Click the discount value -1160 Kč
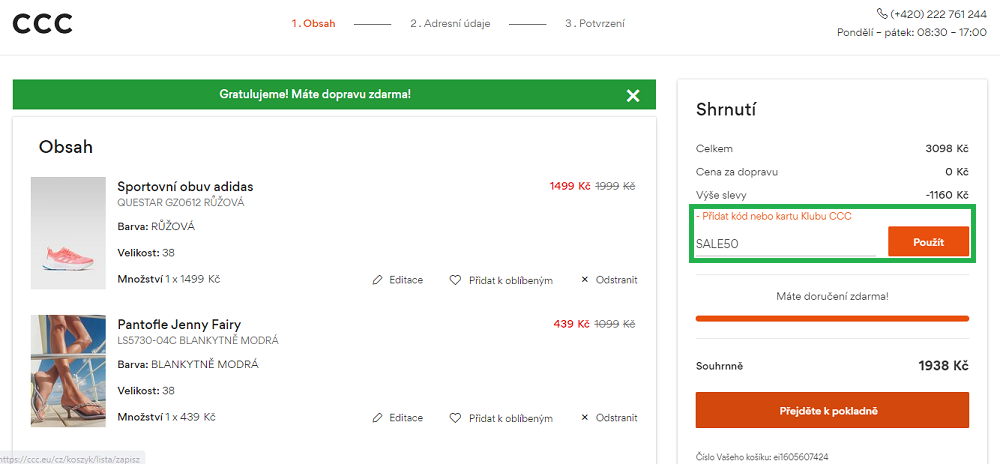 (947, 194)
